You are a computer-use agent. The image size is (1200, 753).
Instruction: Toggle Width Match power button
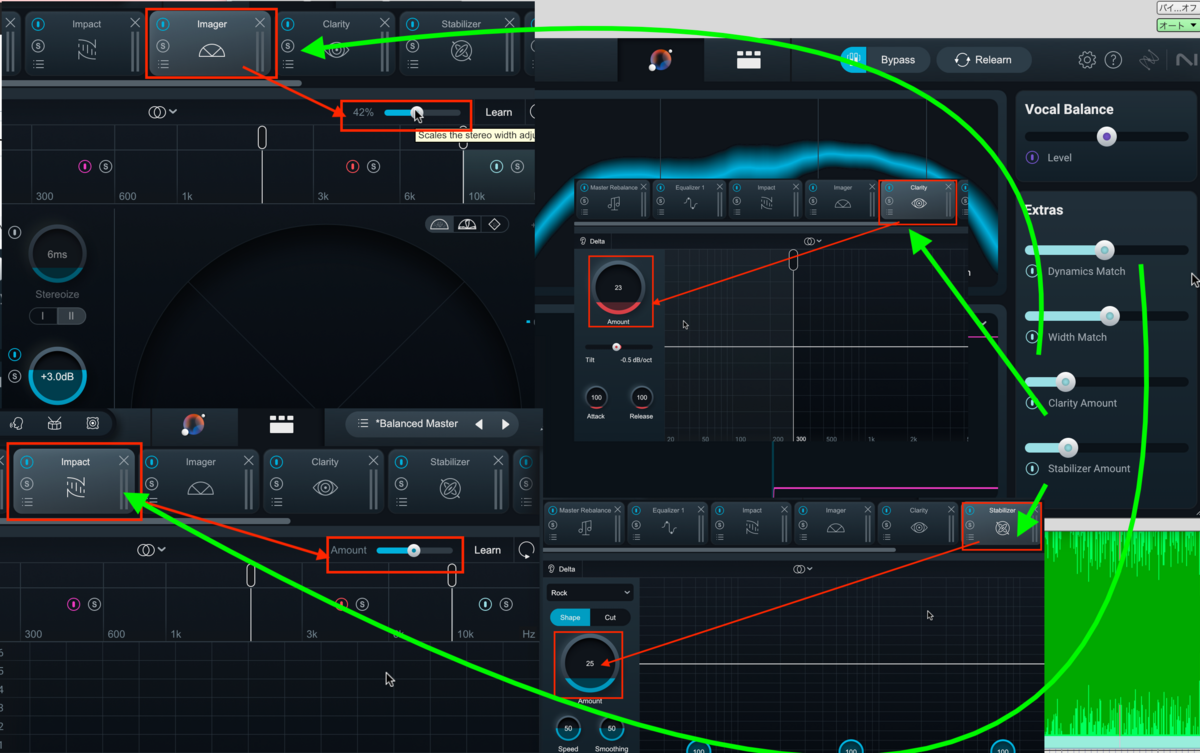tap(1032, 337)
